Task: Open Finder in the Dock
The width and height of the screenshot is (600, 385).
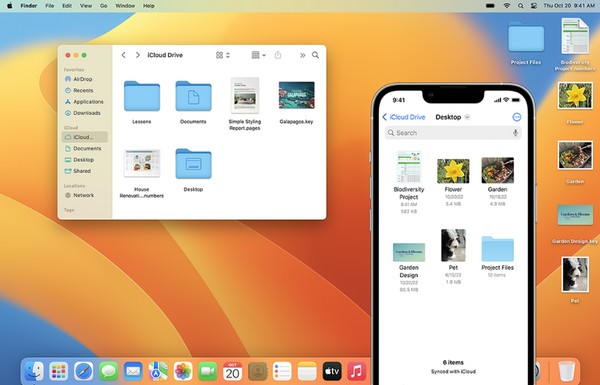Action: pyautogui.click(x=34, y=371)
